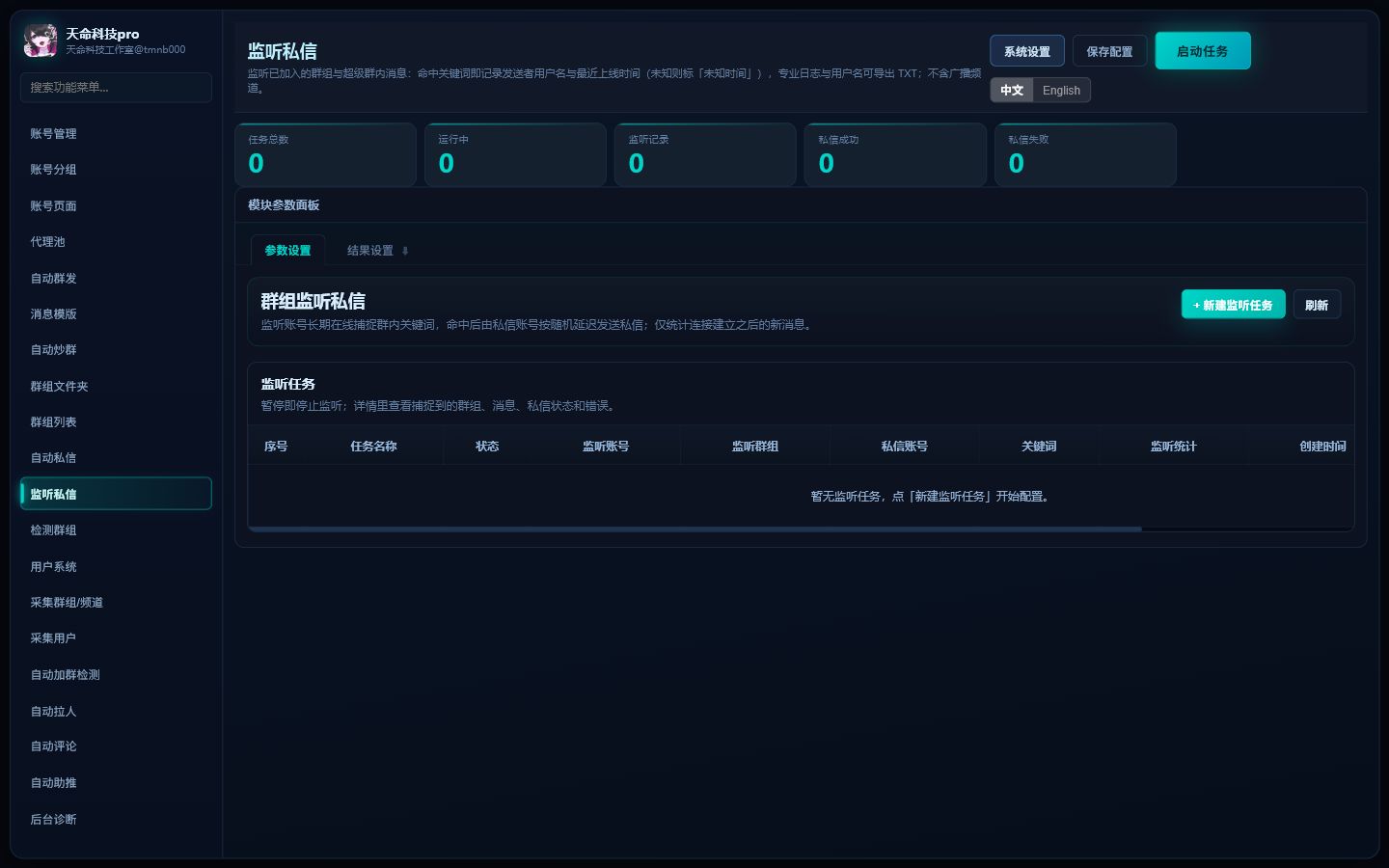Click the 运行中 stat card
This screenshot has width=1389, height=868.
(x=515, y=154)
